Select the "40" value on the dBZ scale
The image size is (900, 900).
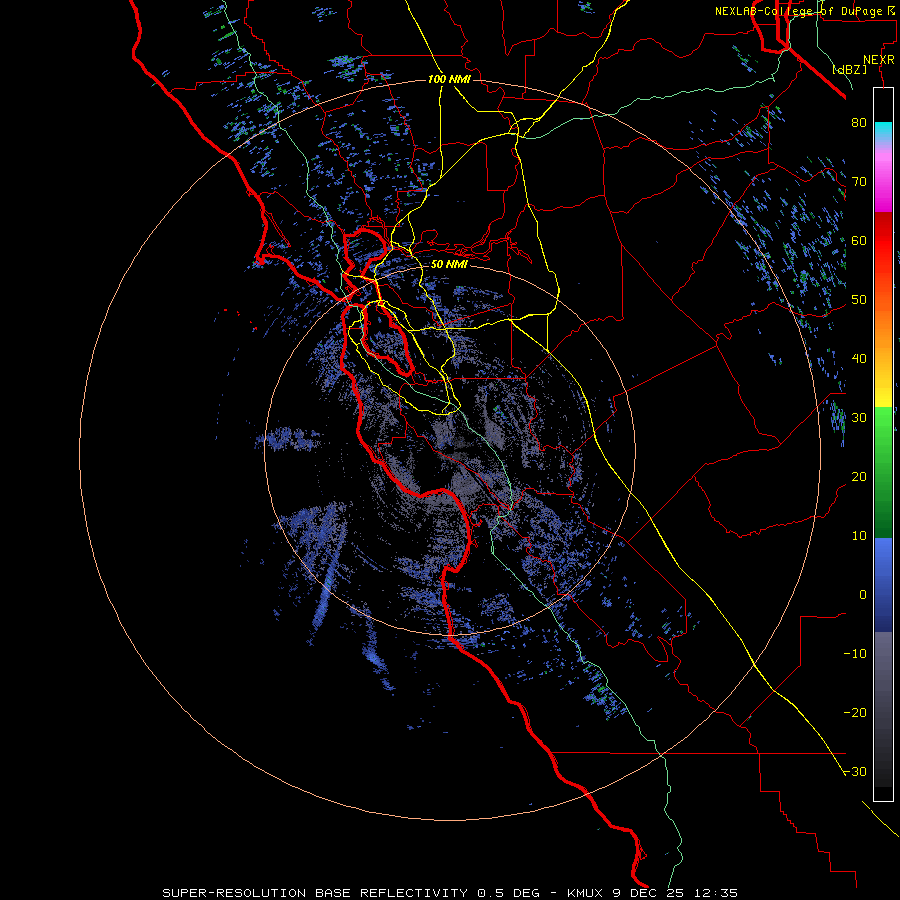click(859, 359)
